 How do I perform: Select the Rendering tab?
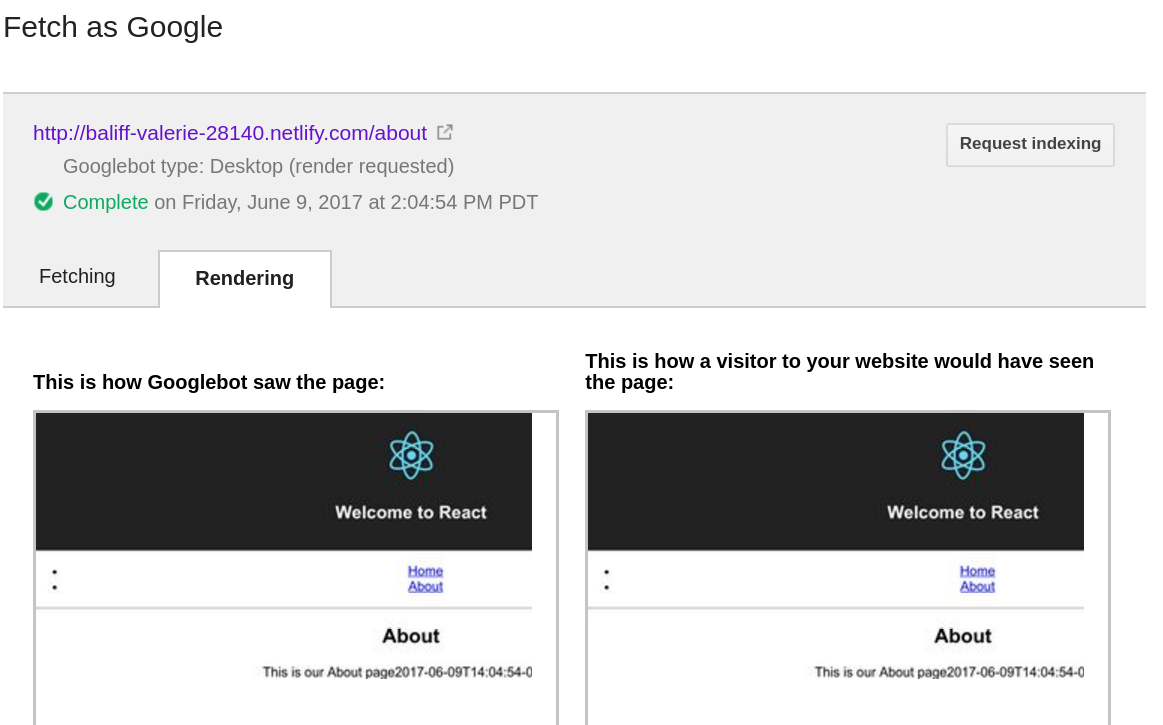coord(245,278)
